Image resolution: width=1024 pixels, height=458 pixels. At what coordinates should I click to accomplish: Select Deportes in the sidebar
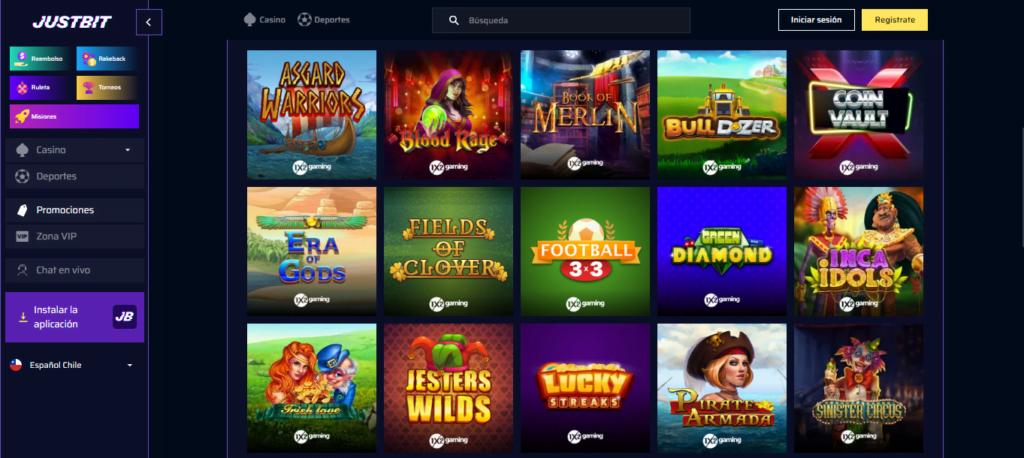click(75, 176)
